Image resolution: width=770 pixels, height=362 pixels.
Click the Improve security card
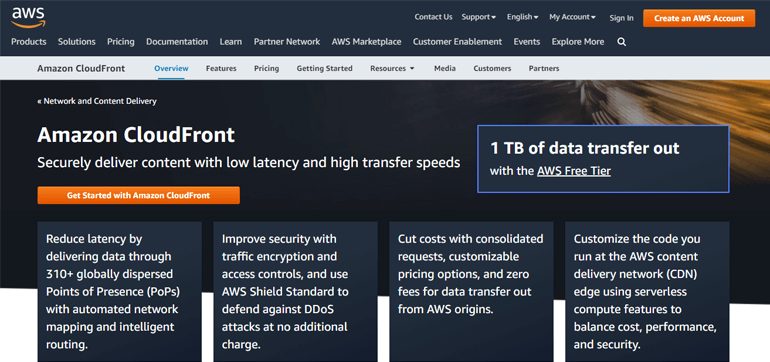(296, 292)
